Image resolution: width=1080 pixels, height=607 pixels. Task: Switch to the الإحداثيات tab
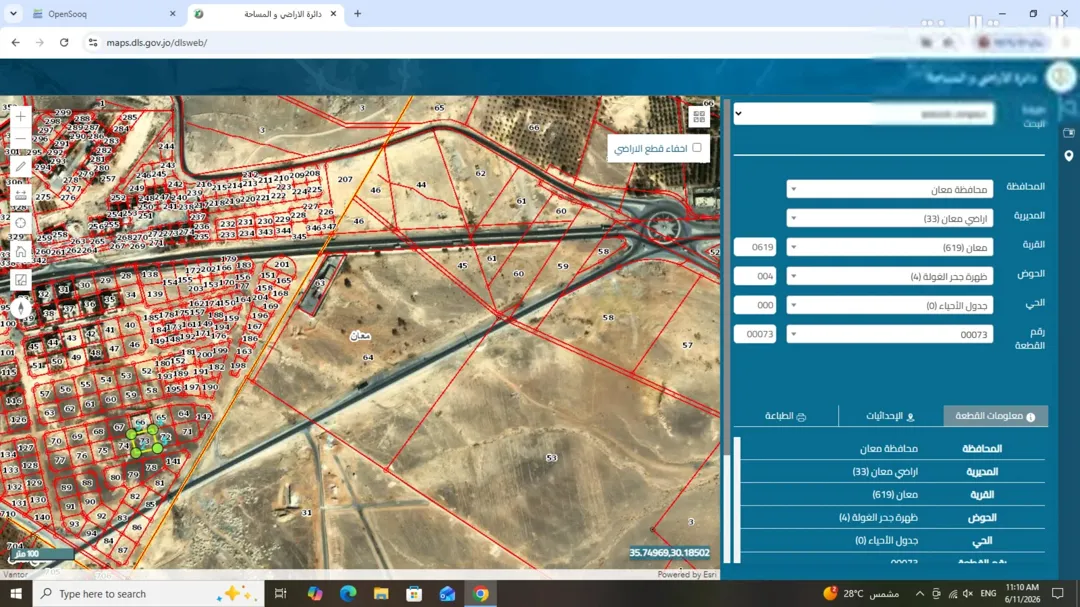pos(891,415)
